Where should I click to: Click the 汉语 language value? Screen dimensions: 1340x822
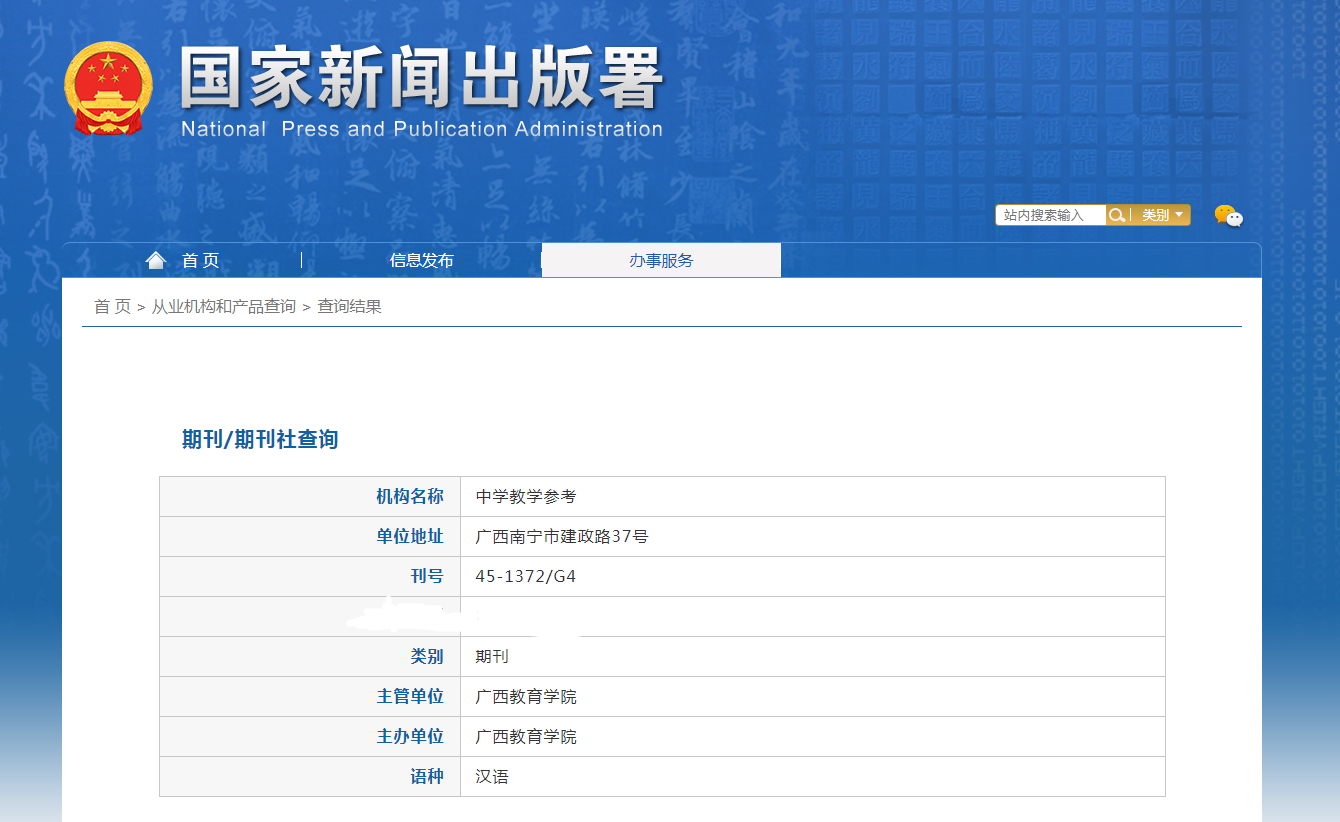[x=492, y=777]
